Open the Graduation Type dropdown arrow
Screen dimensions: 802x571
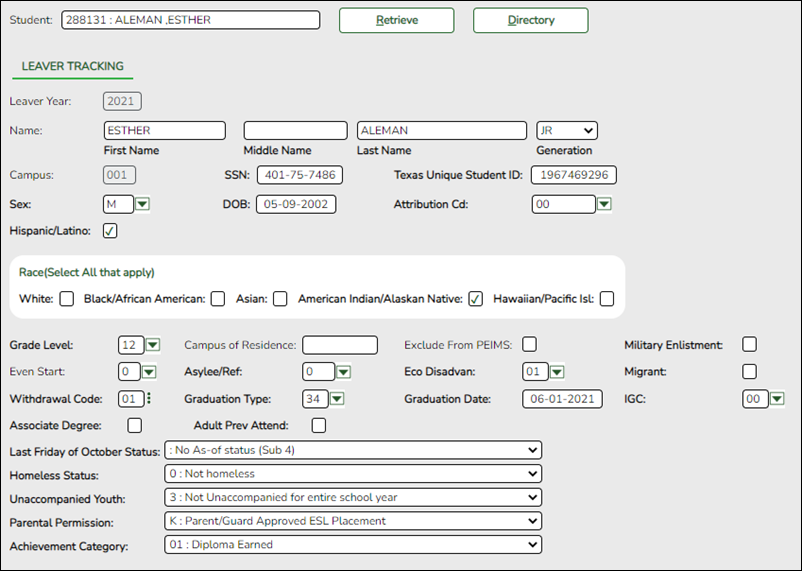pos(337,399)
